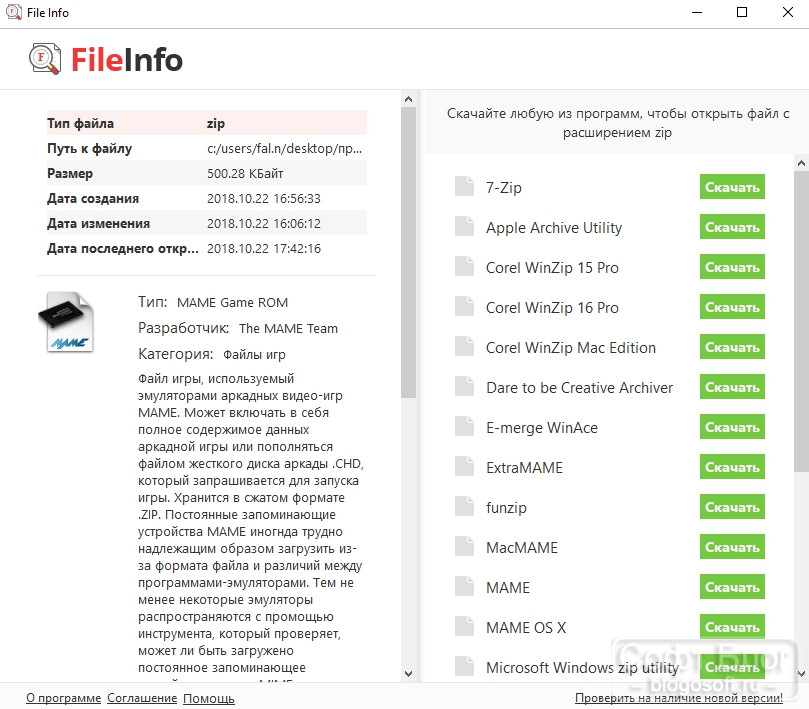Click Скачать next to MAME

732,587
